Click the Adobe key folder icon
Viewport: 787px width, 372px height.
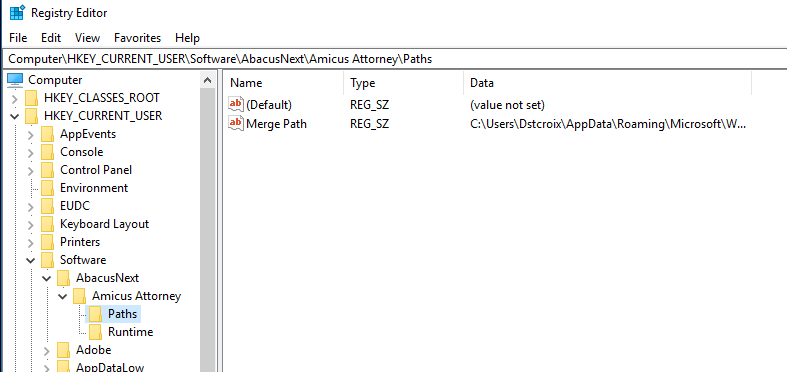click(63, 350)
